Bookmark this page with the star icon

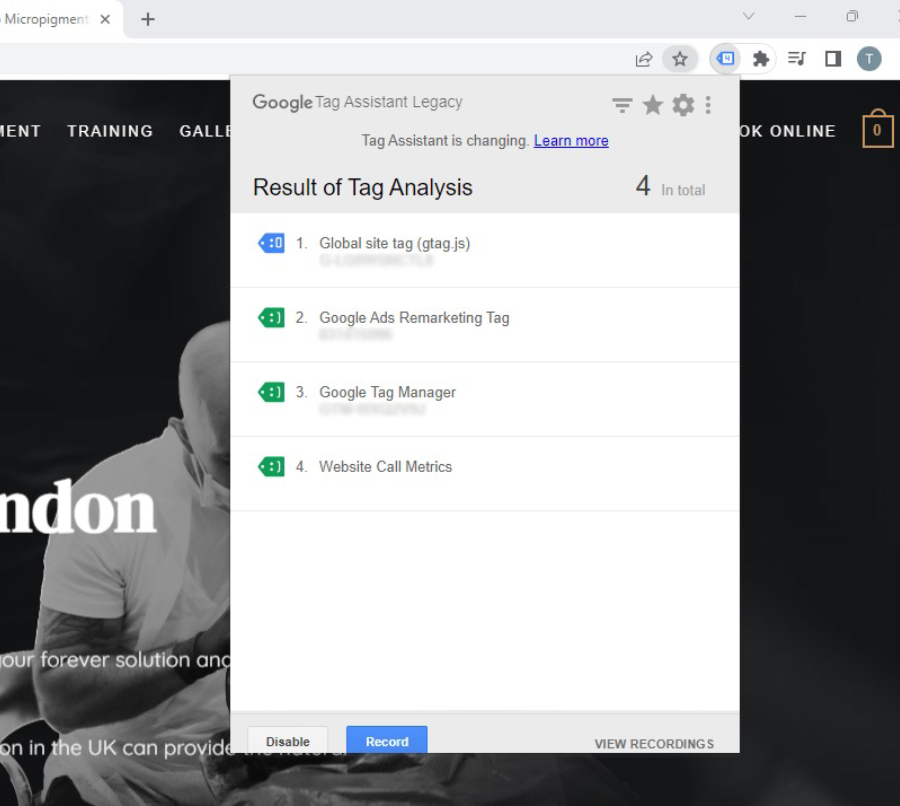(x=680, y=59)
